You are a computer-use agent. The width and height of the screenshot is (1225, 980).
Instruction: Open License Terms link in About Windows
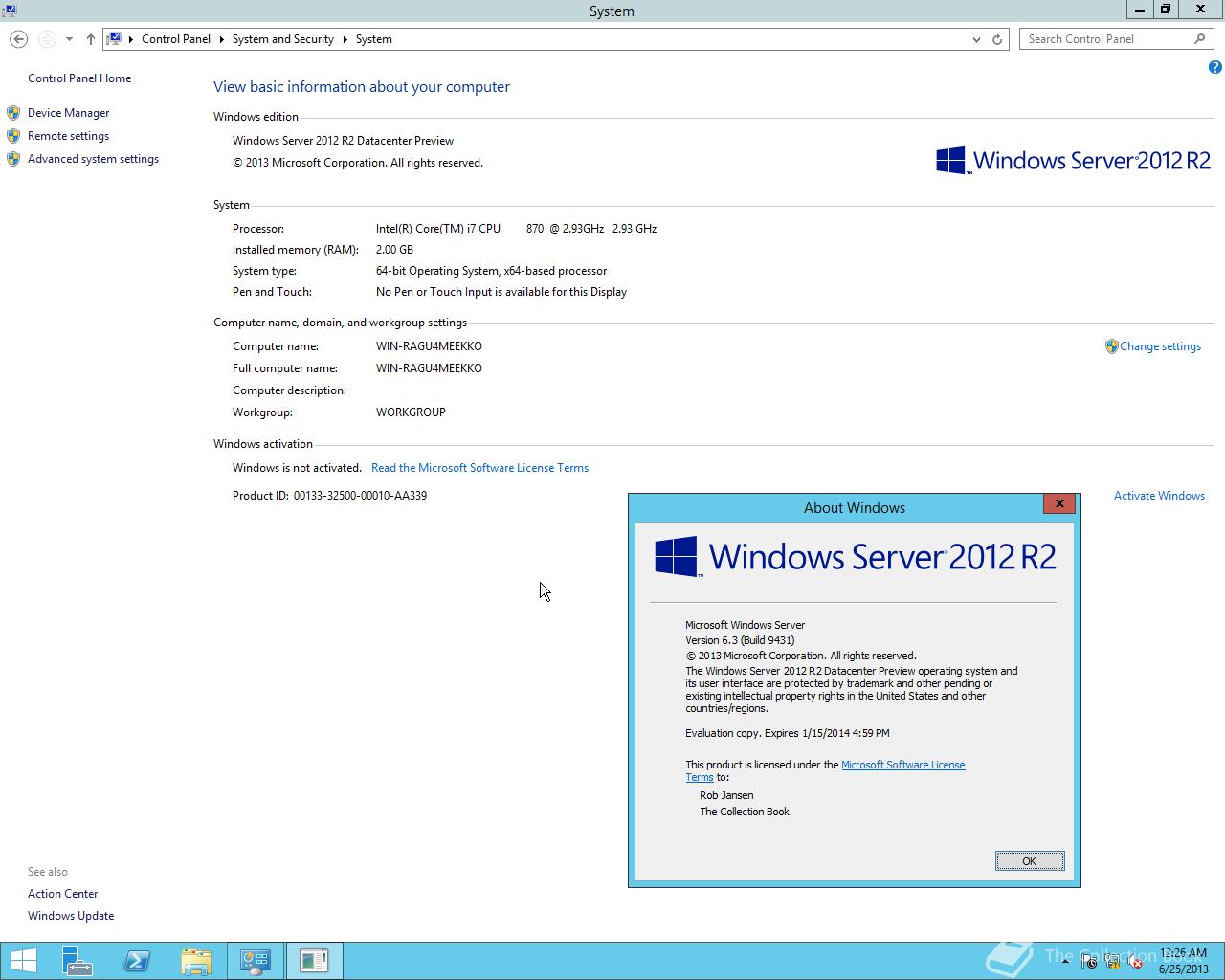(903, 765)
